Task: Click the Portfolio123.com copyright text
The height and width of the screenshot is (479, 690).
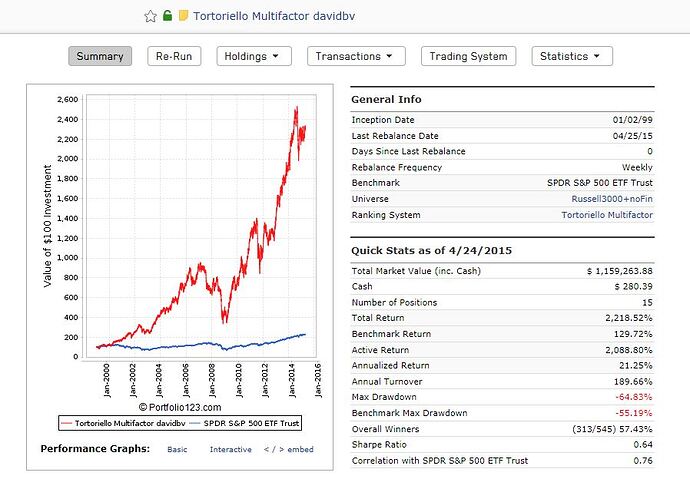Action: click(x=180, y=407)
